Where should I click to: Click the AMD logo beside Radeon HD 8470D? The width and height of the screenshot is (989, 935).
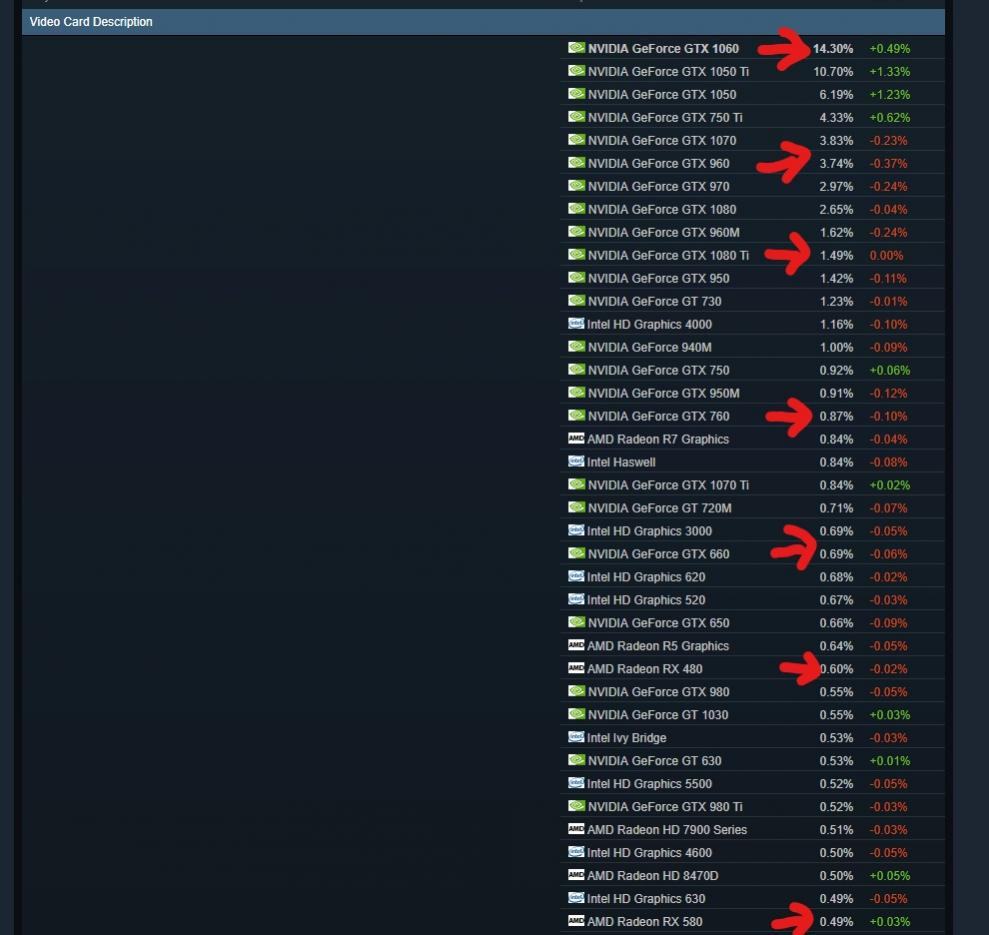[x=576, y=874]
